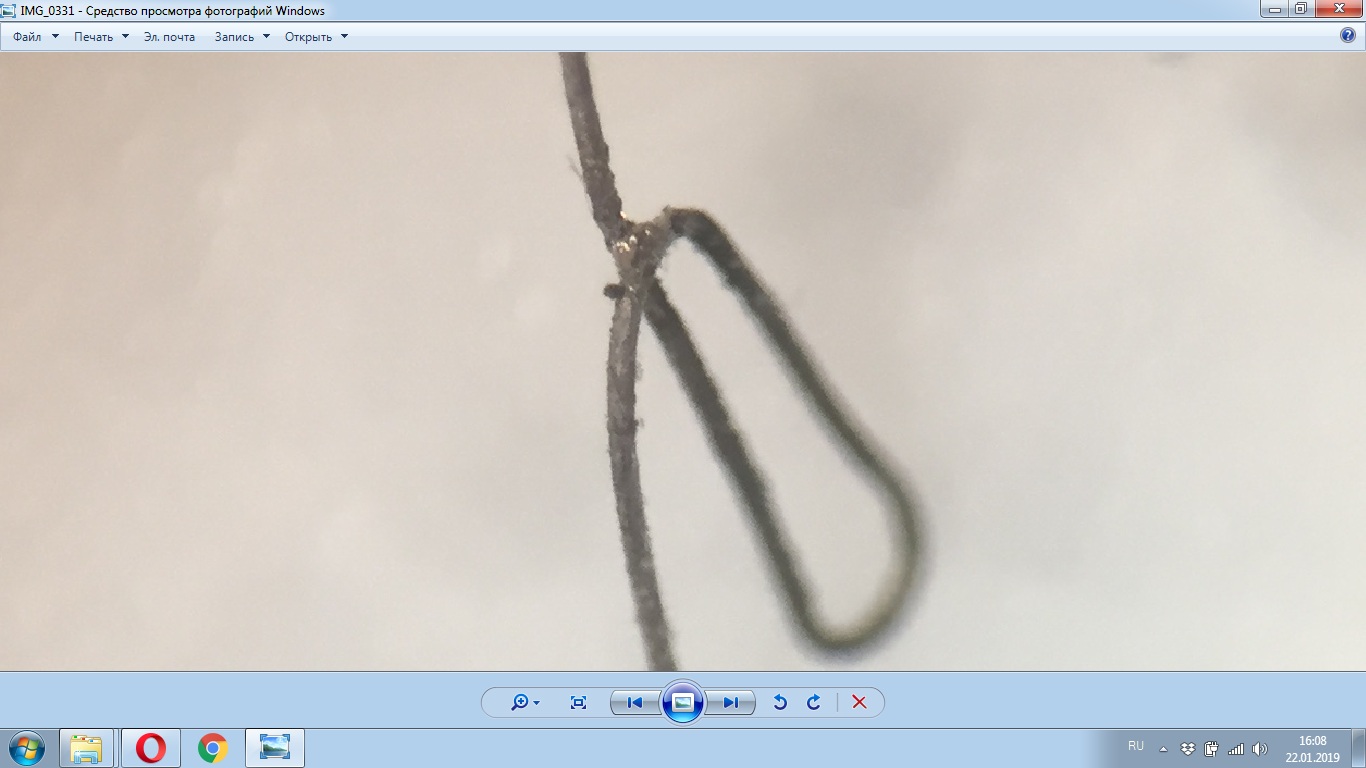Minimize the photo viewer window
This screenshot has height=768, width=1366.
click(x=1273, y=9)
